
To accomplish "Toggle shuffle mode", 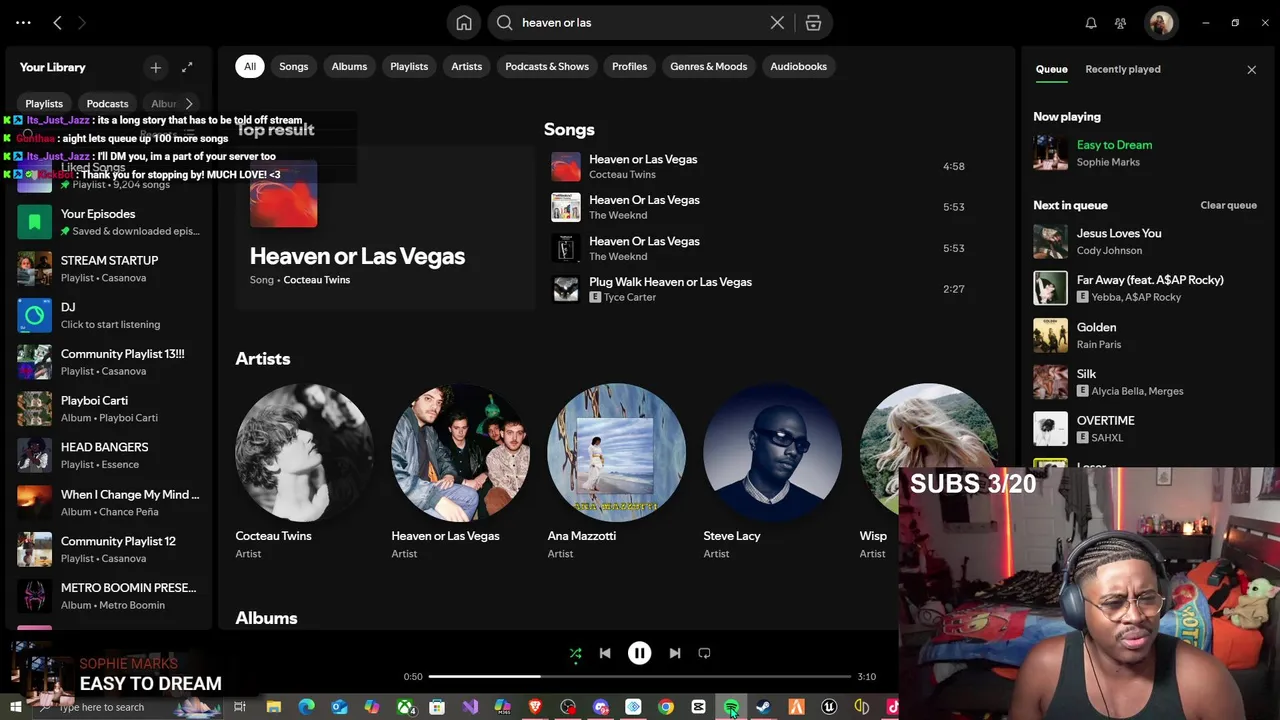I will coord(575,653).
